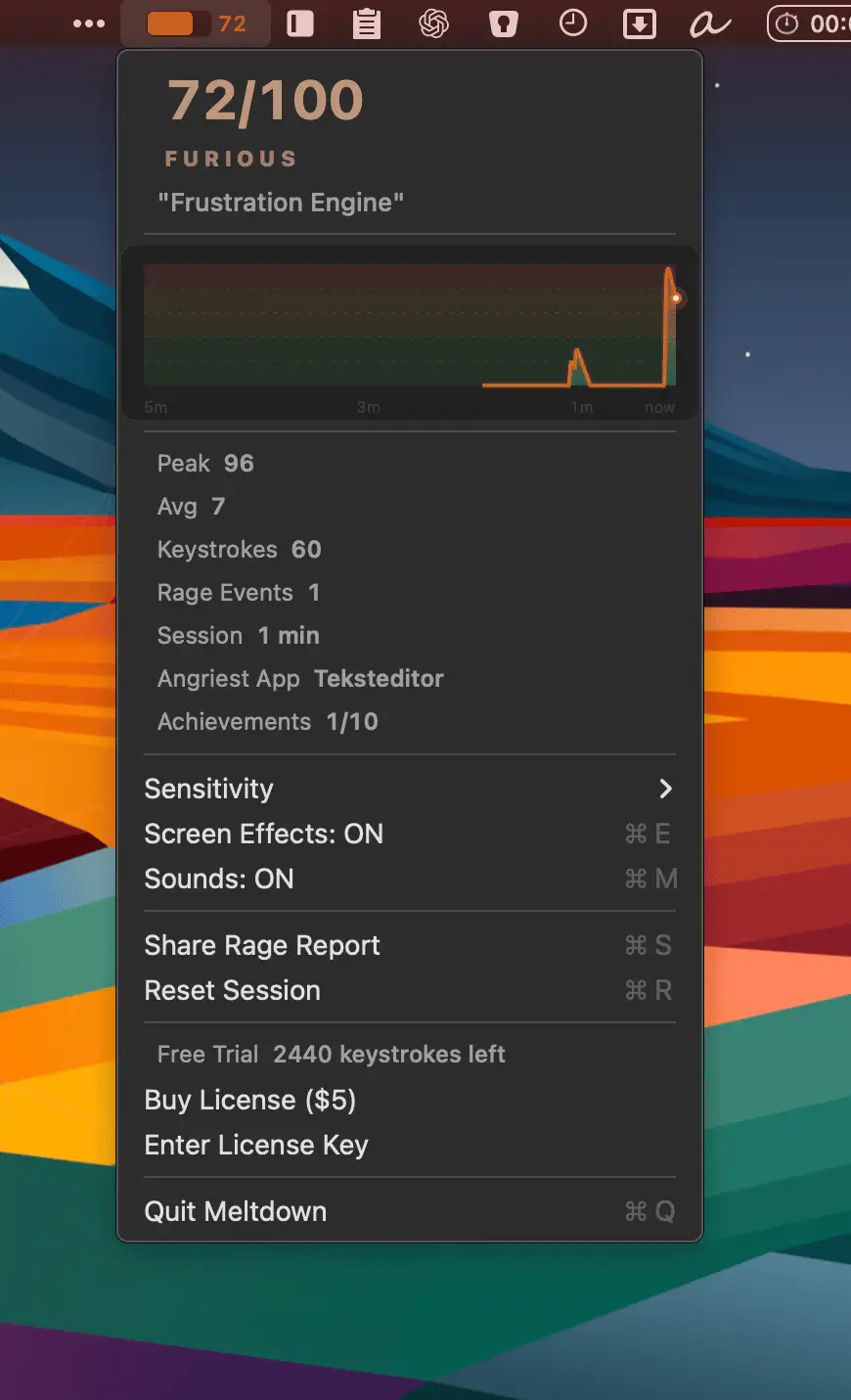Toggle Sounds off
The width and height of the screenshot is (851, 1400).
[219, 879]
